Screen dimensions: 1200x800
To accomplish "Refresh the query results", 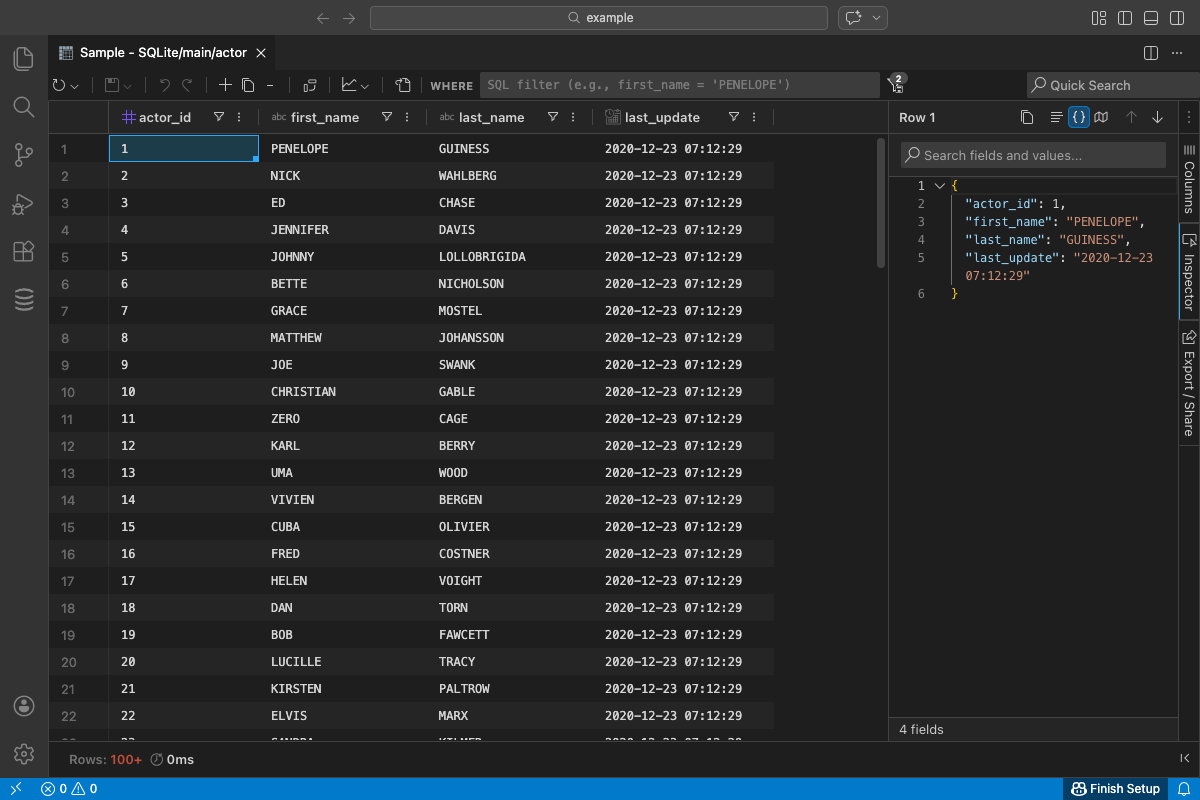I will pyautogui.click(x=58, y=85).
